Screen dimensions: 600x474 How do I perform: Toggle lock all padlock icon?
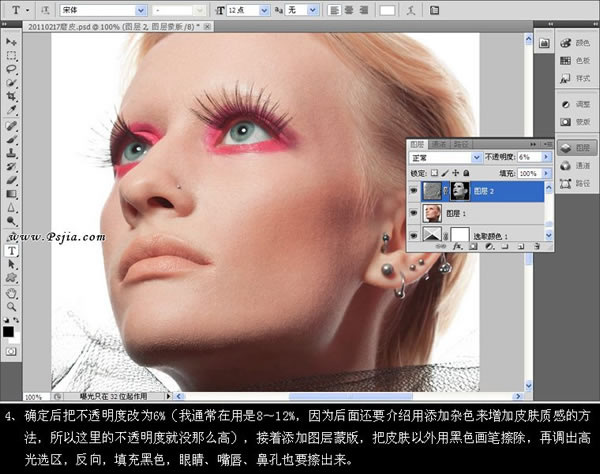466,173
